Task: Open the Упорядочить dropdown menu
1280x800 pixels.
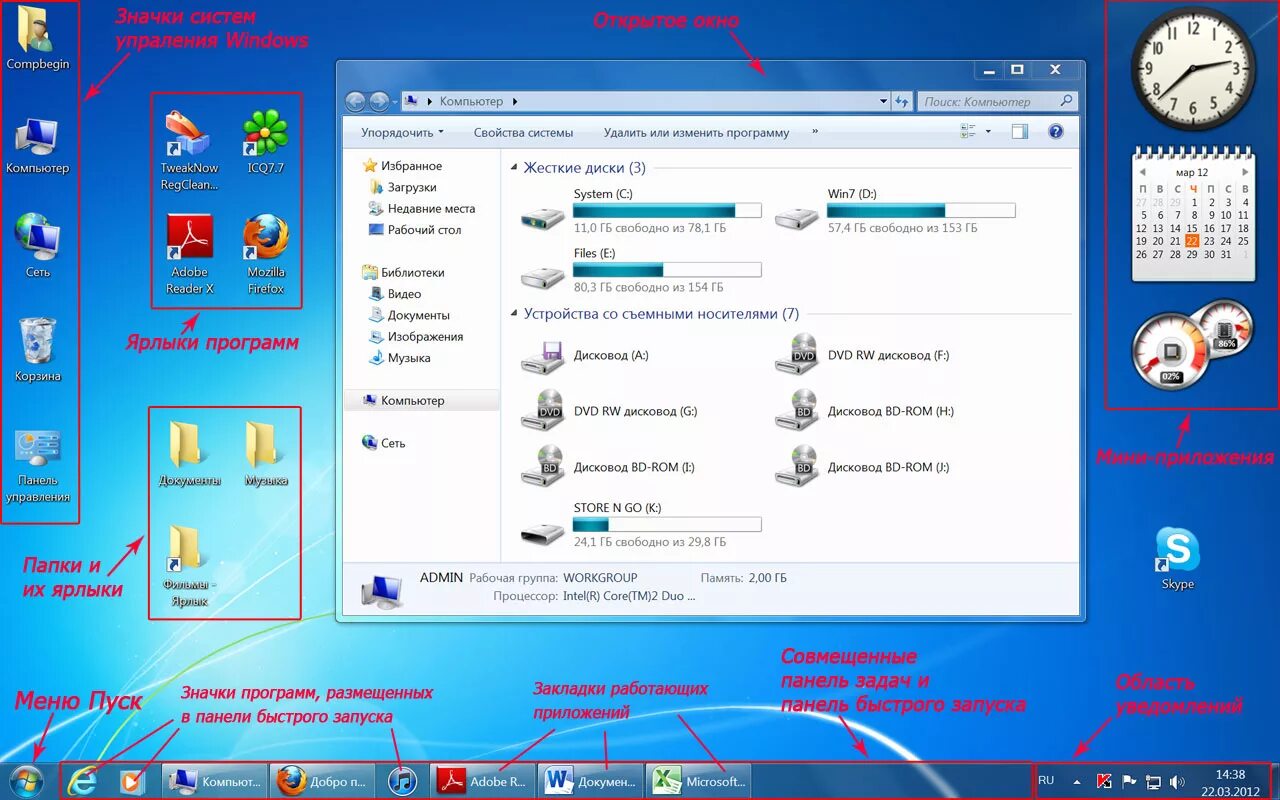Action: (402, 132)
